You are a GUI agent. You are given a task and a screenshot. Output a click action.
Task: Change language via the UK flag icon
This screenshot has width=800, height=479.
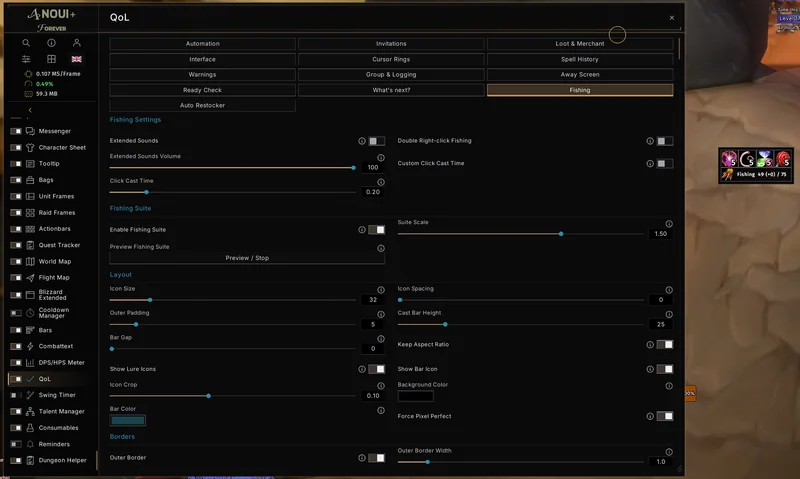(77, 59)
